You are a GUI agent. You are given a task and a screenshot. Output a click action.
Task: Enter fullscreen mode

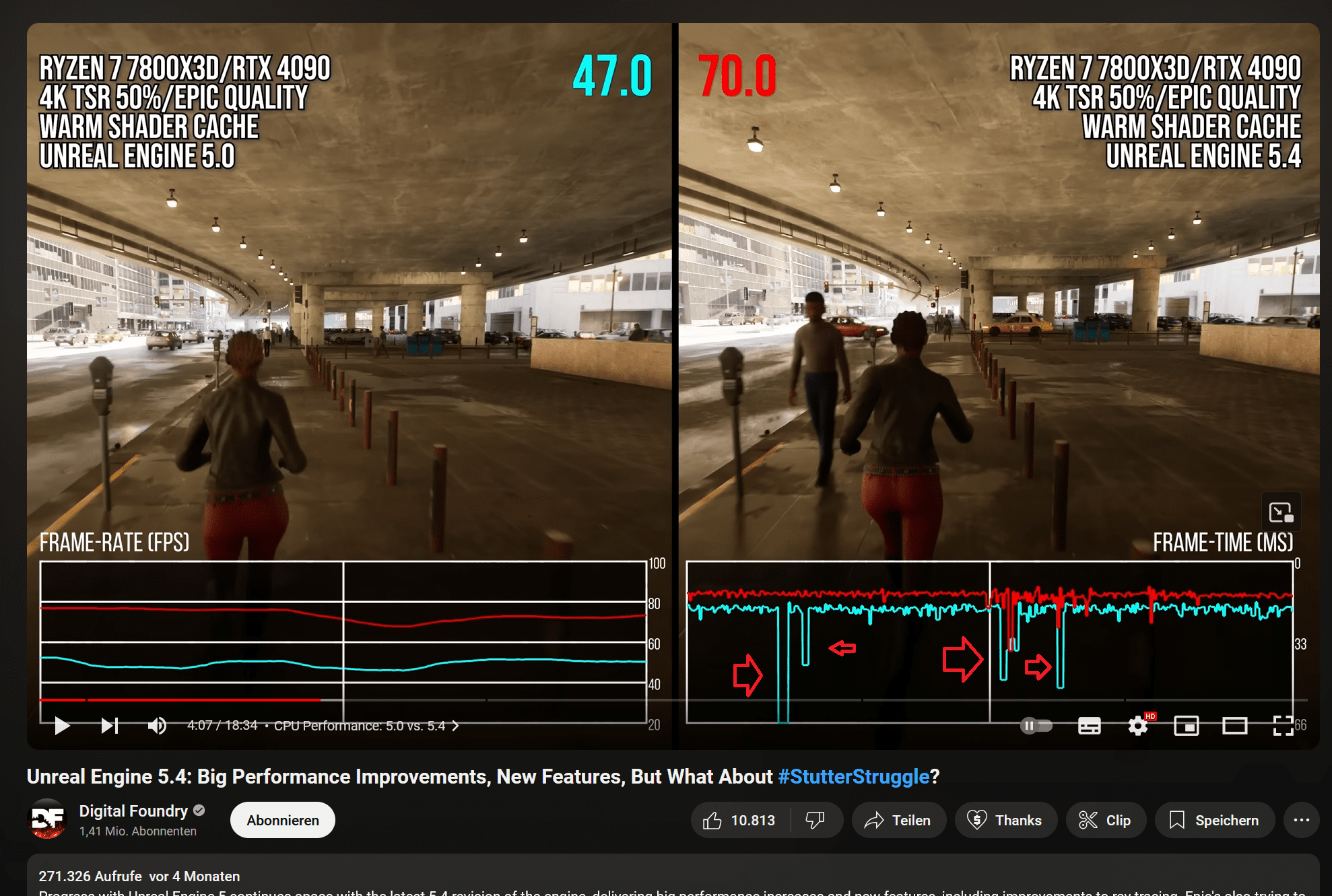1284,726
